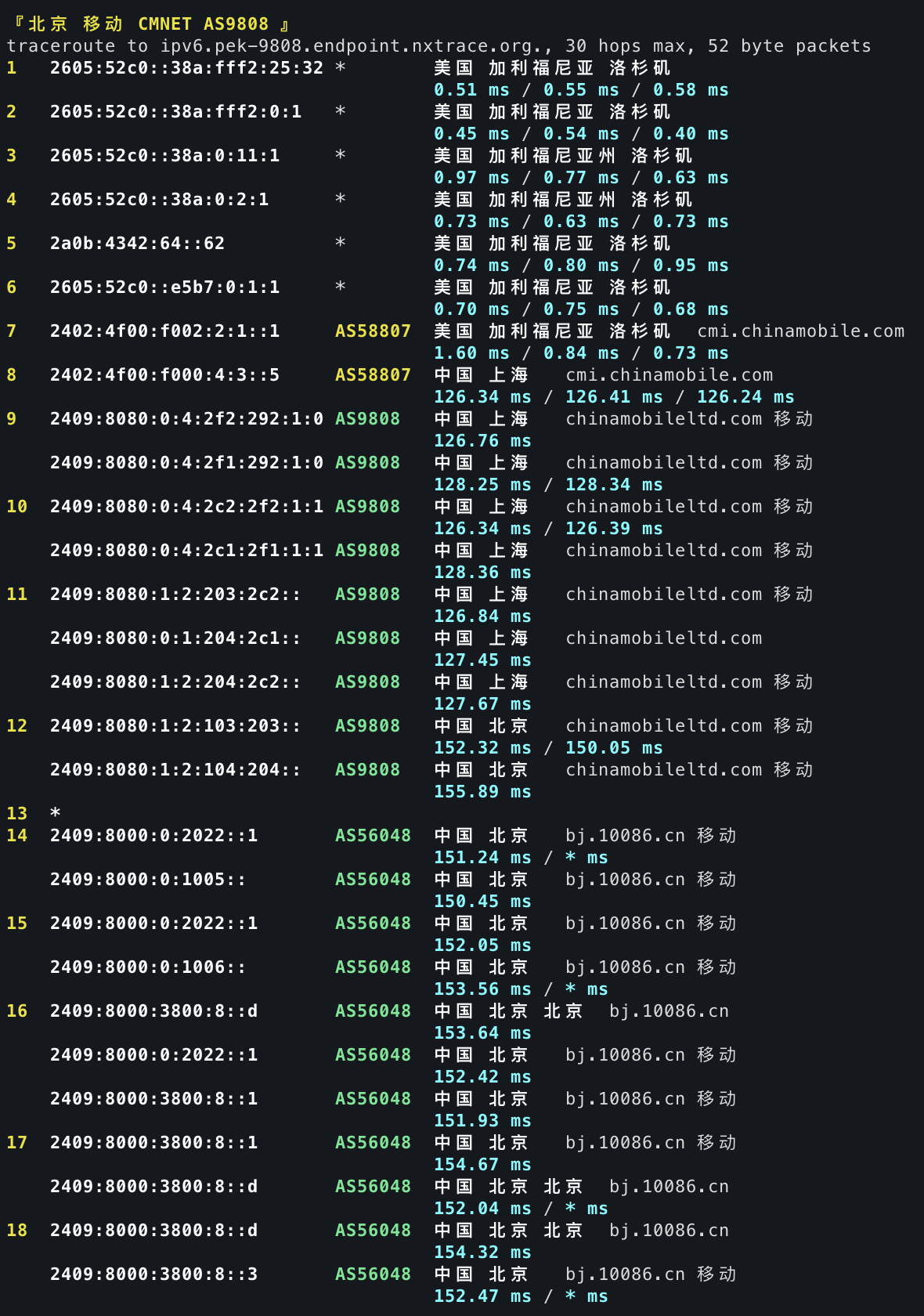Click the latency value 154.32 ms

(x=482, y=1253)
